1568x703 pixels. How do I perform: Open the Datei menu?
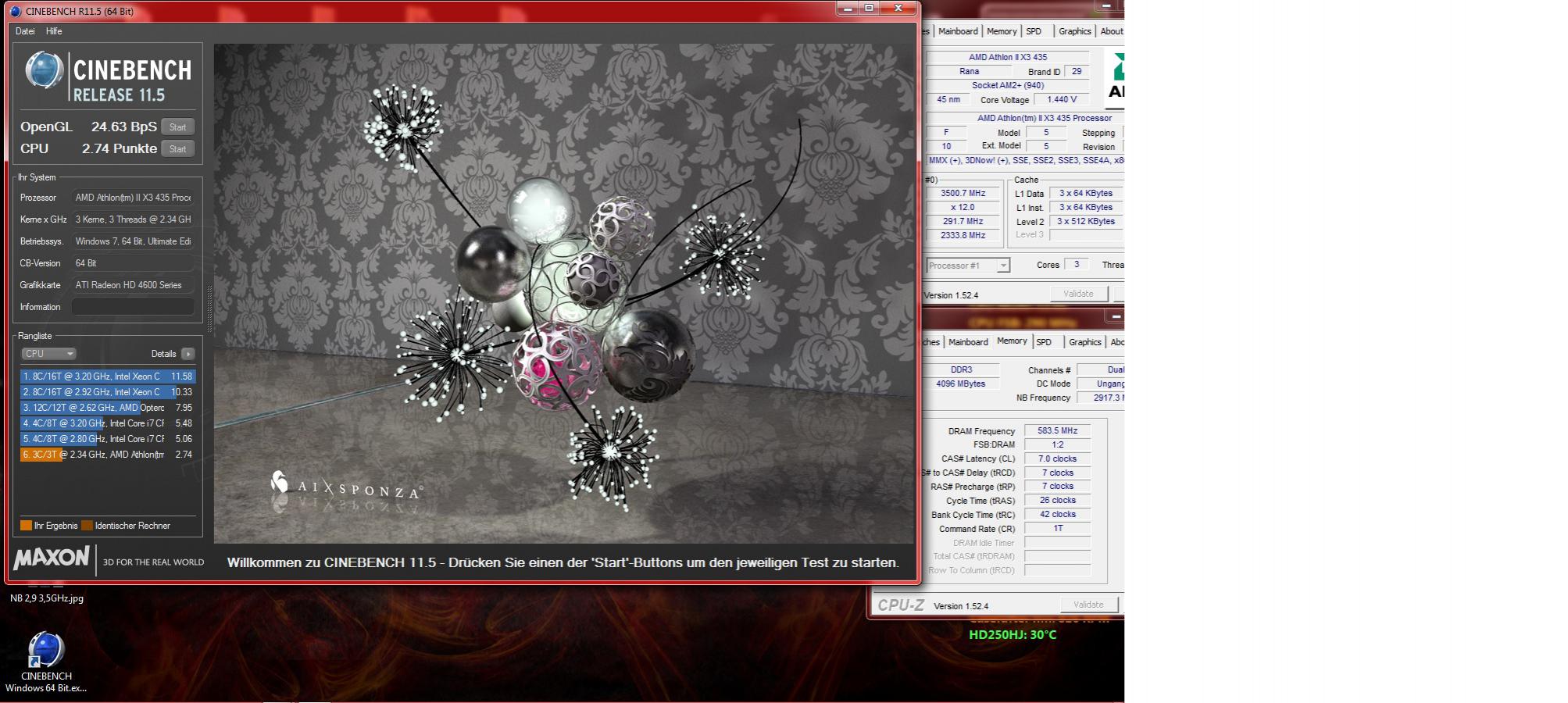coord(25,31)
